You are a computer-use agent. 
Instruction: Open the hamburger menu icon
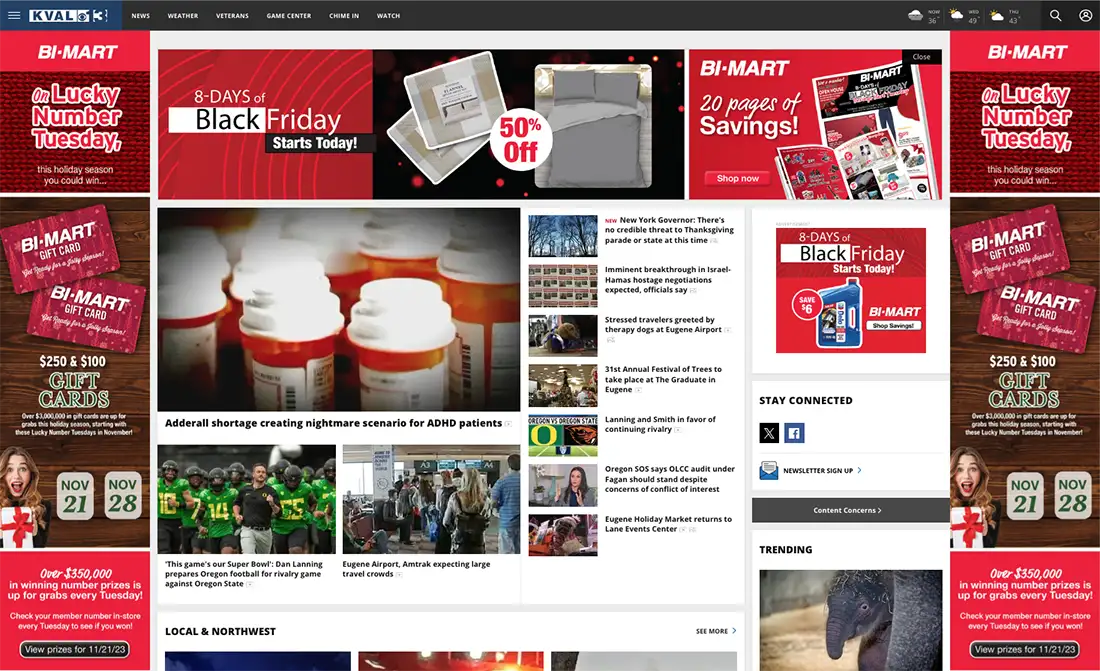point(14,15)
